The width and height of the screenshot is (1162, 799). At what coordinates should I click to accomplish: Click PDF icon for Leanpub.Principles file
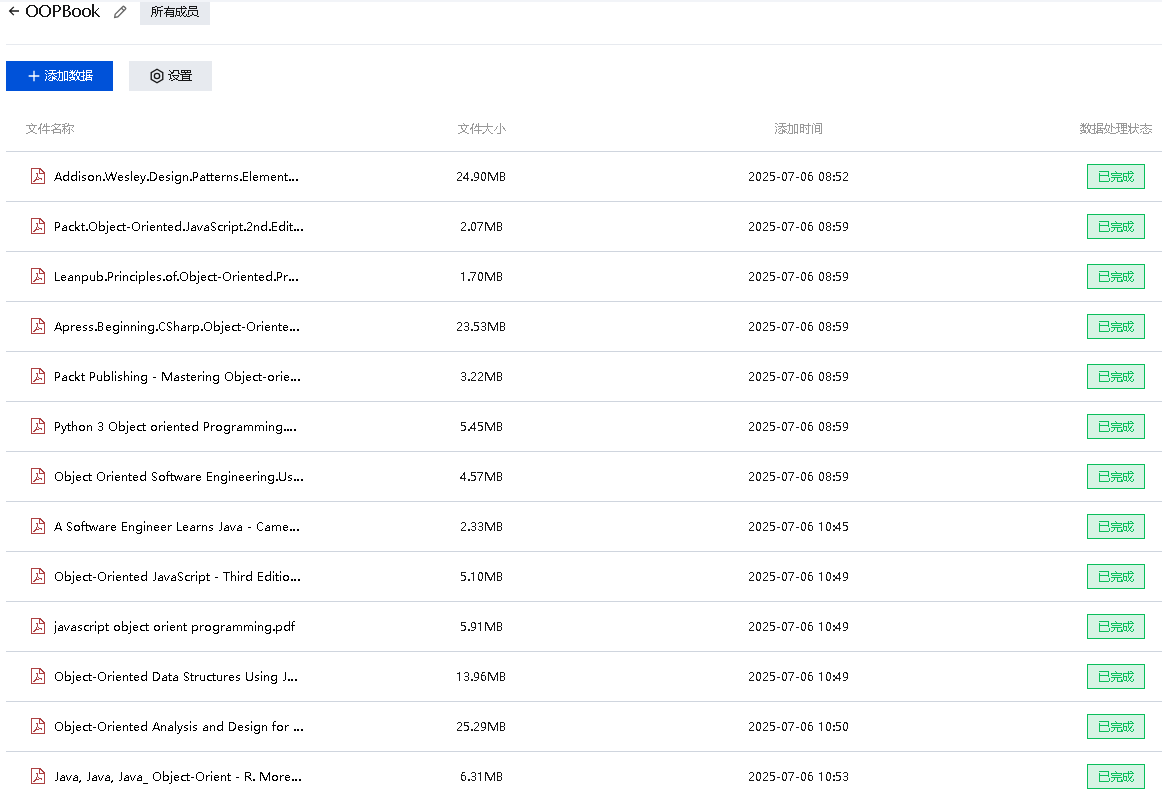click(x=38, y=277)
